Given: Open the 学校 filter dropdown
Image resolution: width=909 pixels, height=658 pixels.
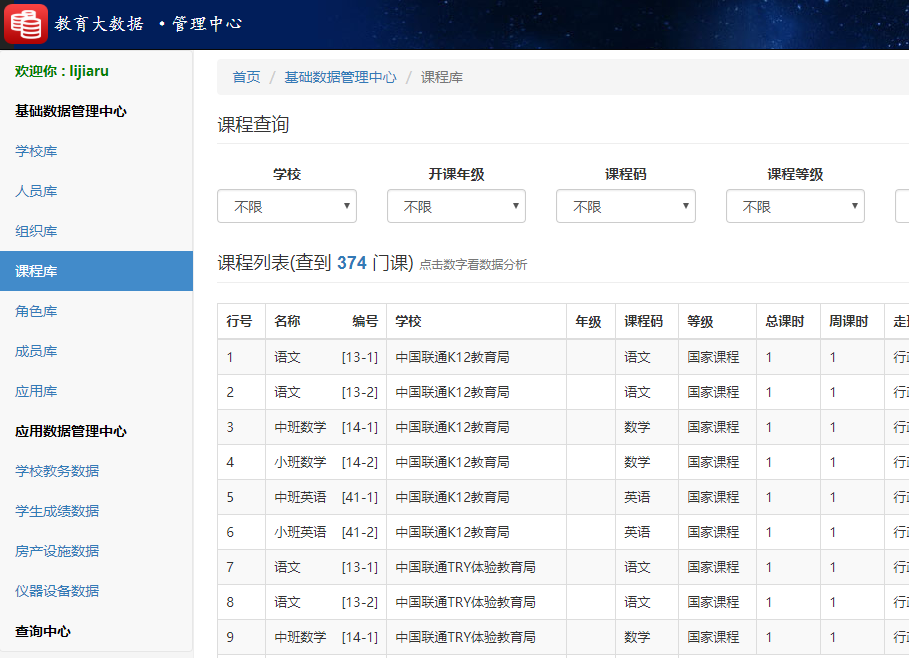Looking at the screenshot, I should pyautogui.click(x=286, y=206).
